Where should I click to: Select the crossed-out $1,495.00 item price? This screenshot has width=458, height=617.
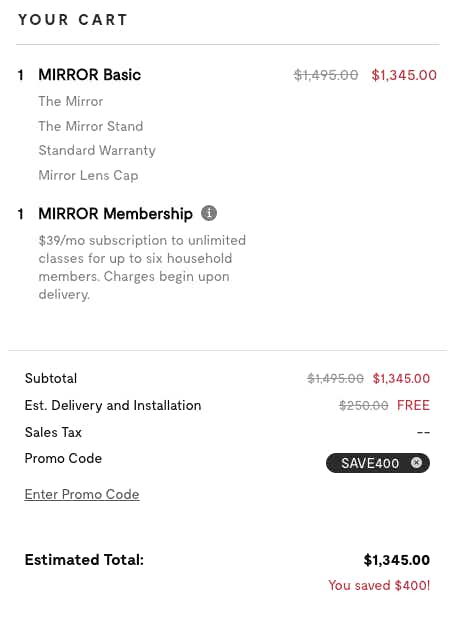click(326, 75)
